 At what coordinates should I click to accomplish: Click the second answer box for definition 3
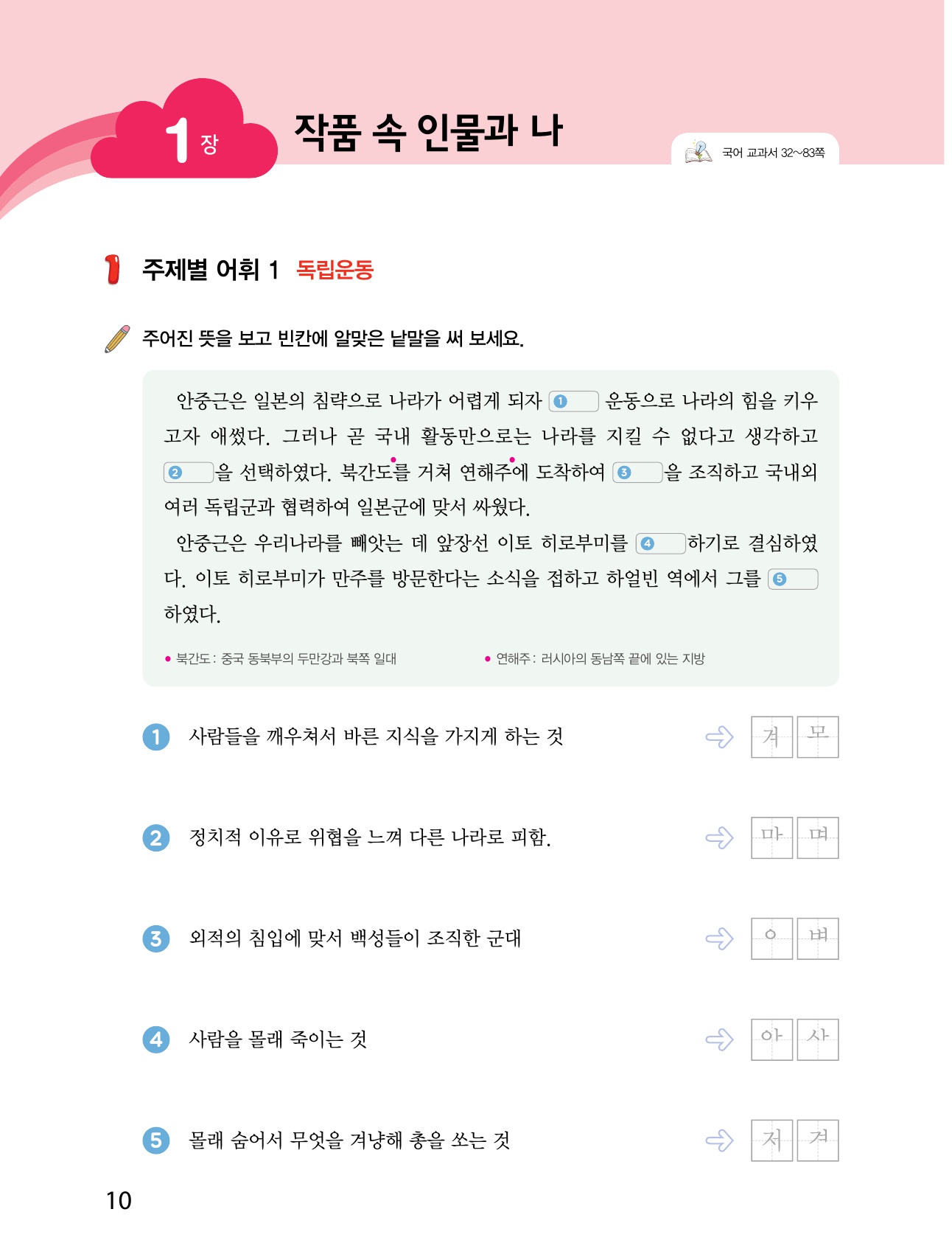click(x=818, y=938)
